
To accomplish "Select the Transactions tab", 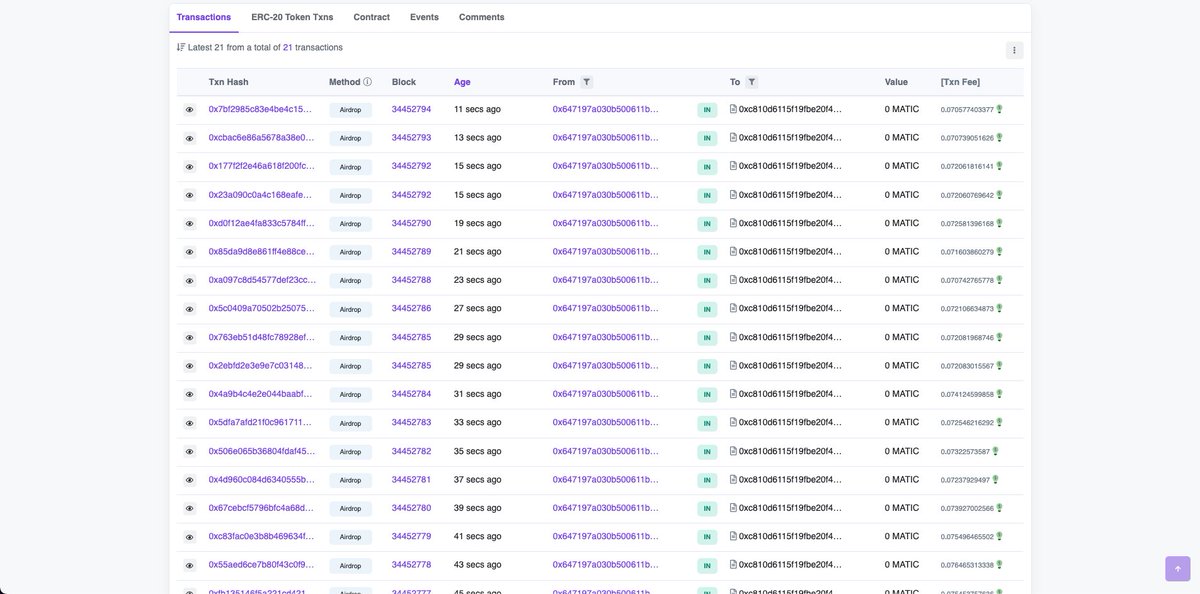I will click(x=204, y=17).
